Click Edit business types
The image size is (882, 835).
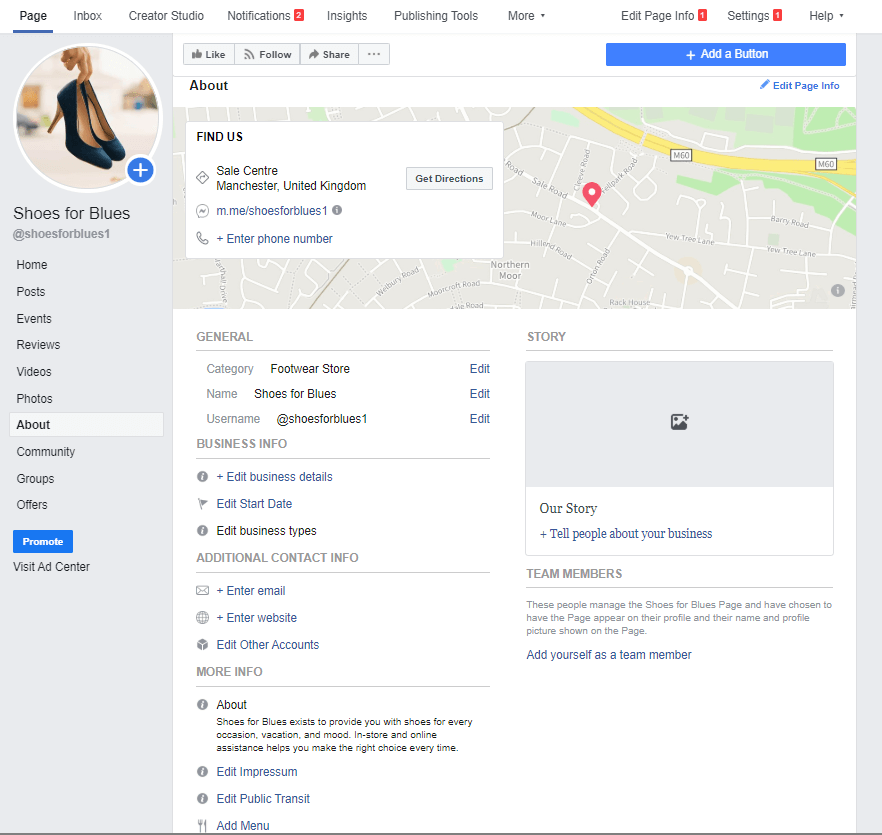point(267,531)
